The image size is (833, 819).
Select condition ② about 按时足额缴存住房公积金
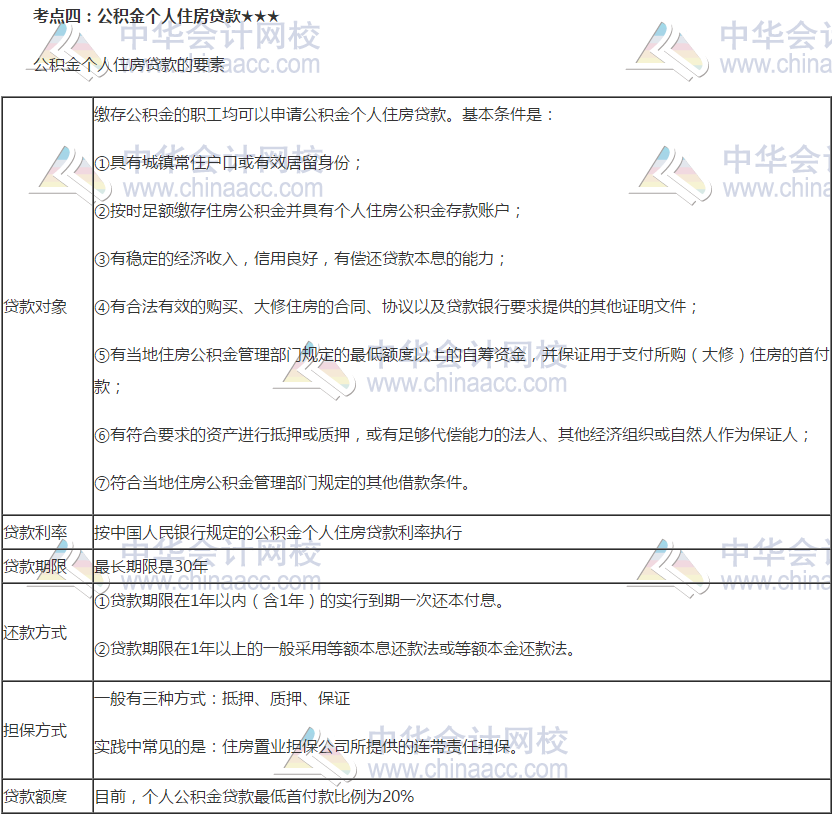(x=308, y=210)
